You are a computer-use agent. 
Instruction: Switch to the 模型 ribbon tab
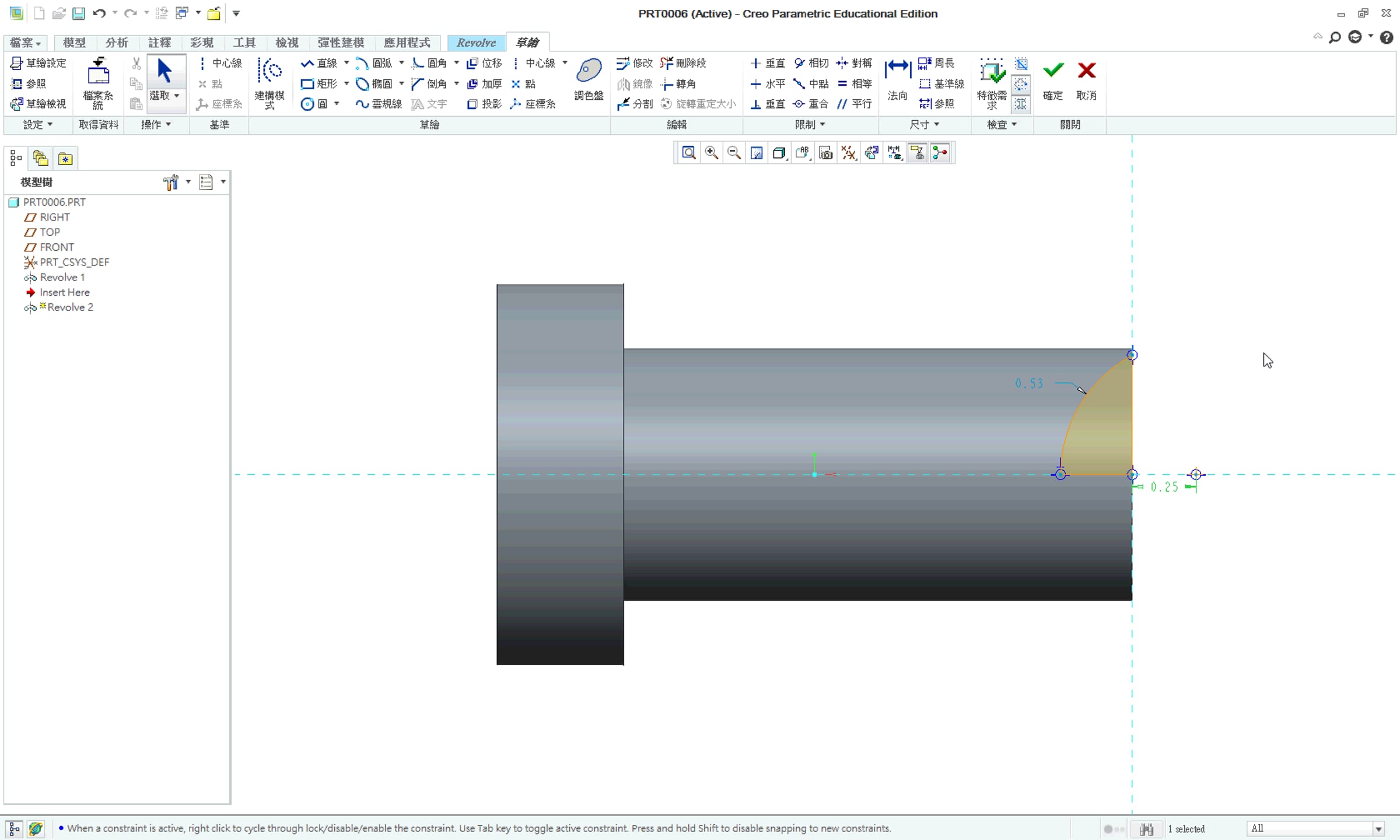pos(74,43)
